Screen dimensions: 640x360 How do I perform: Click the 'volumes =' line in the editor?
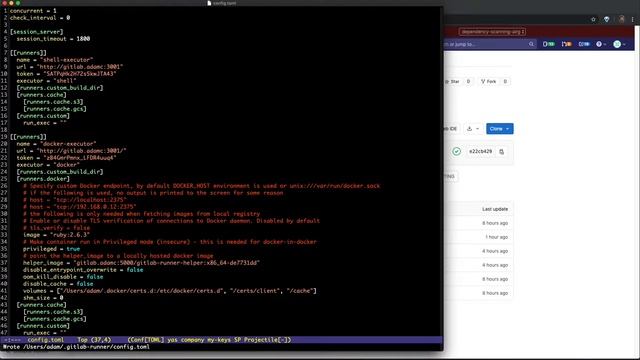pos(170,291)
